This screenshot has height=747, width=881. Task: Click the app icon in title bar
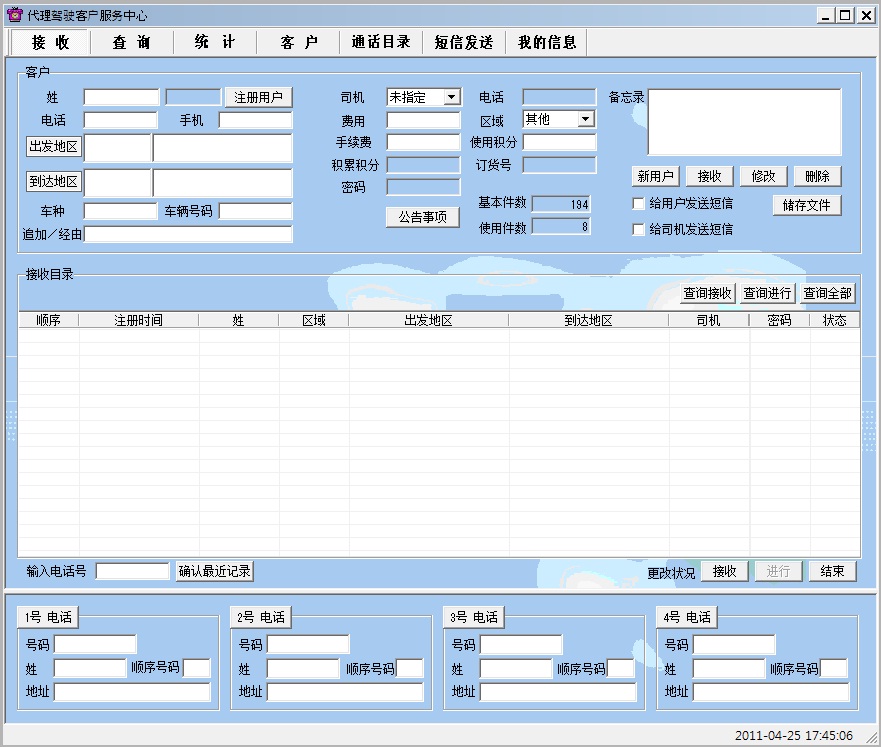pyautogui.click(x=15, y=15)
